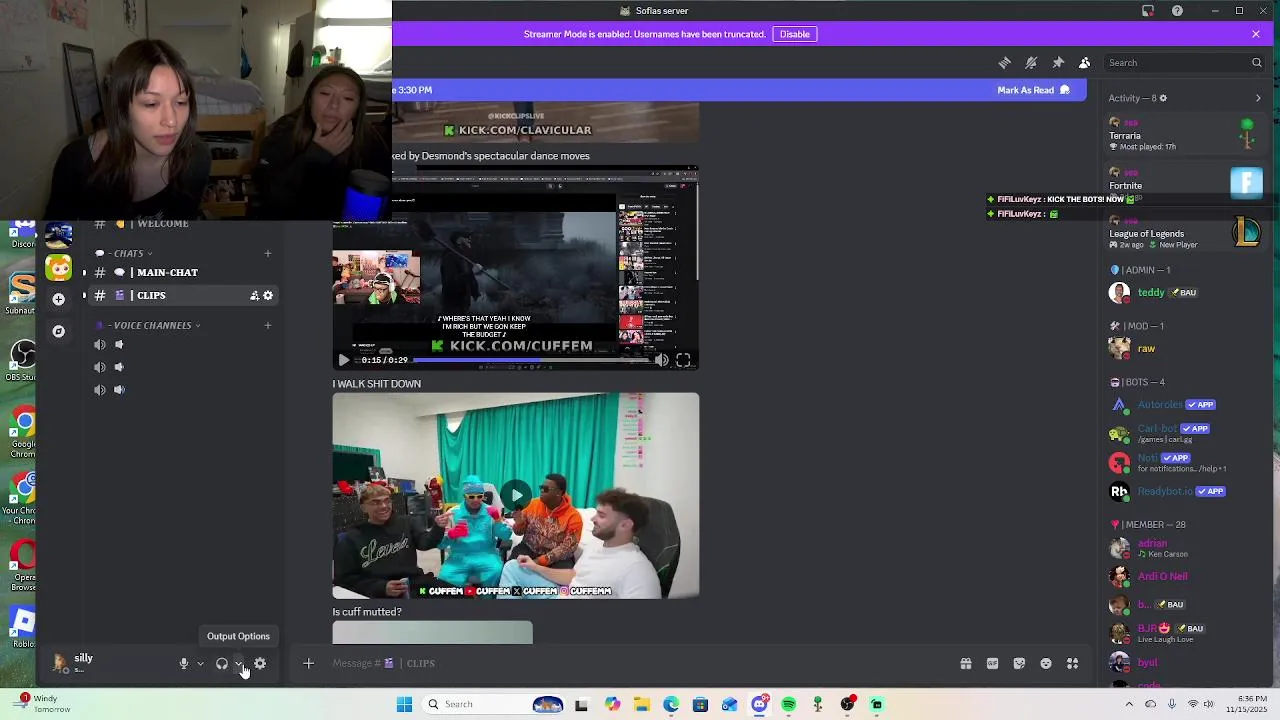The height and width of the screenshot is (720, 1280).
Task: Open the emoji picker
Action: (x=1046, y=664)
